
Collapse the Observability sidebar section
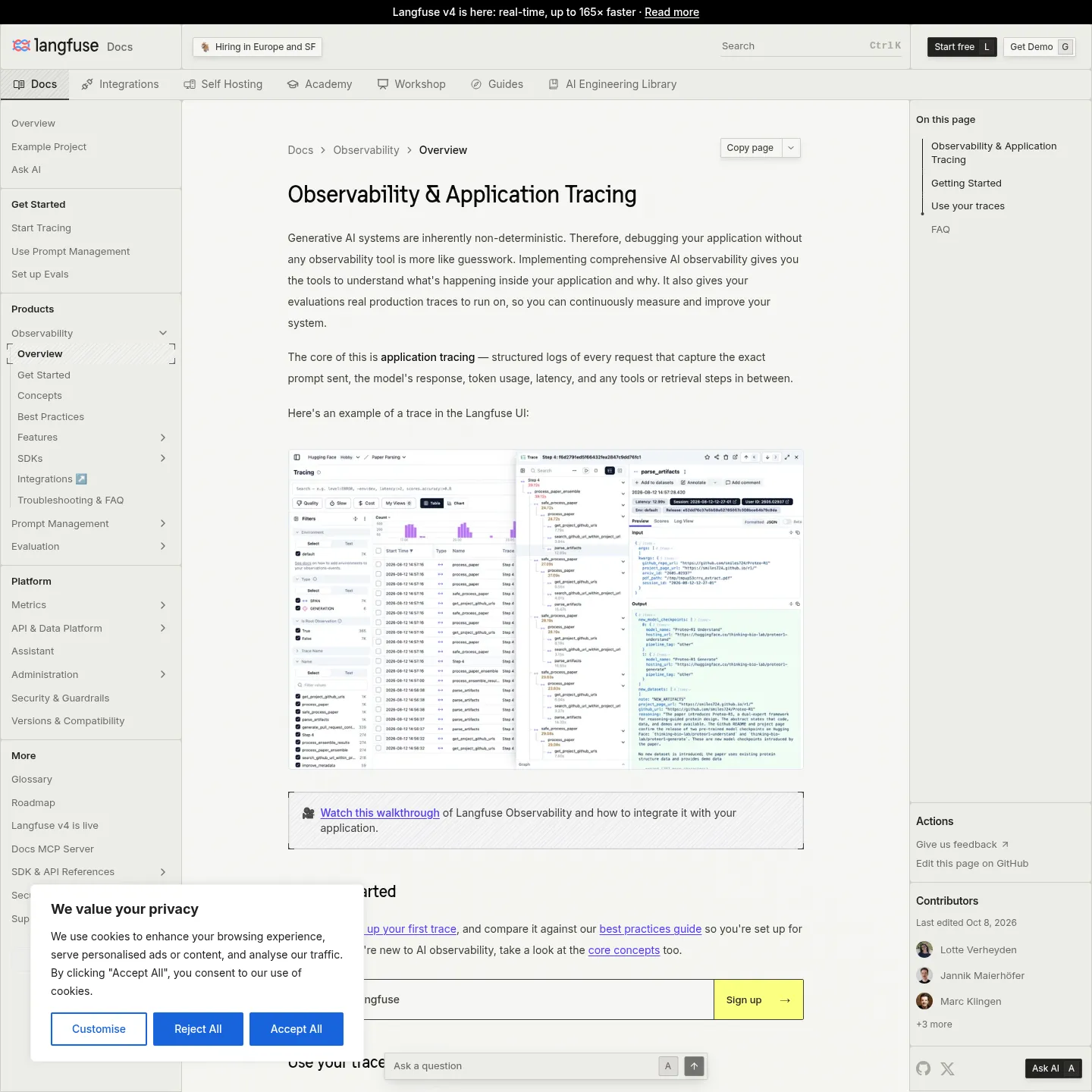click(163, 334)
